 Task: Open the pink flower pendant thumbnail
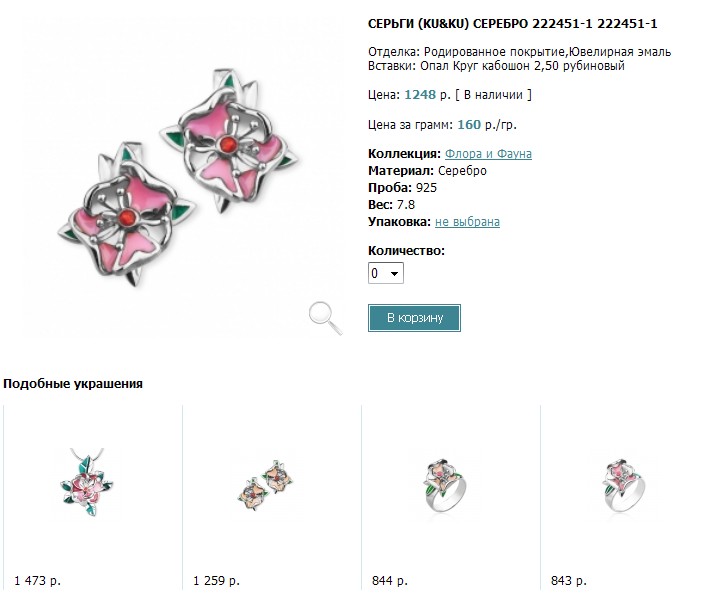(82, 488)
